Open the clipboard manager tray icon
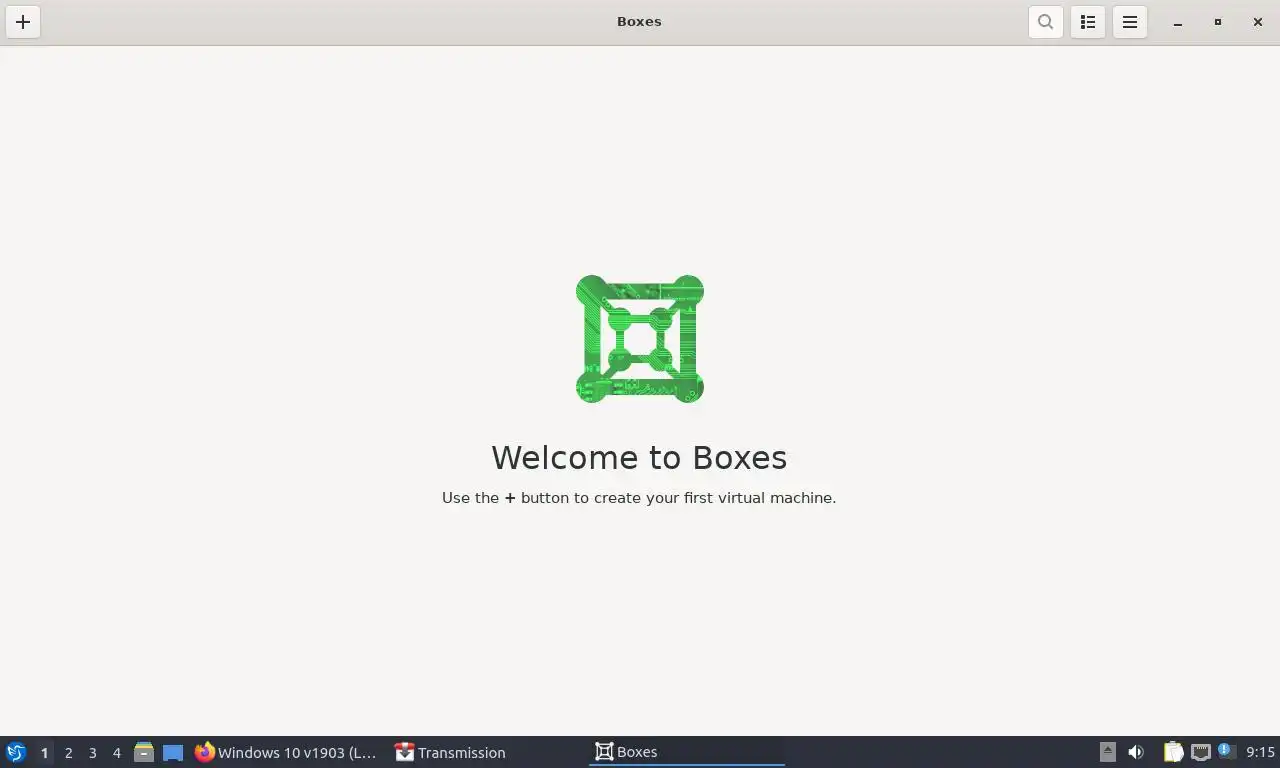Screen dimensions: 1280x768 1173,752
